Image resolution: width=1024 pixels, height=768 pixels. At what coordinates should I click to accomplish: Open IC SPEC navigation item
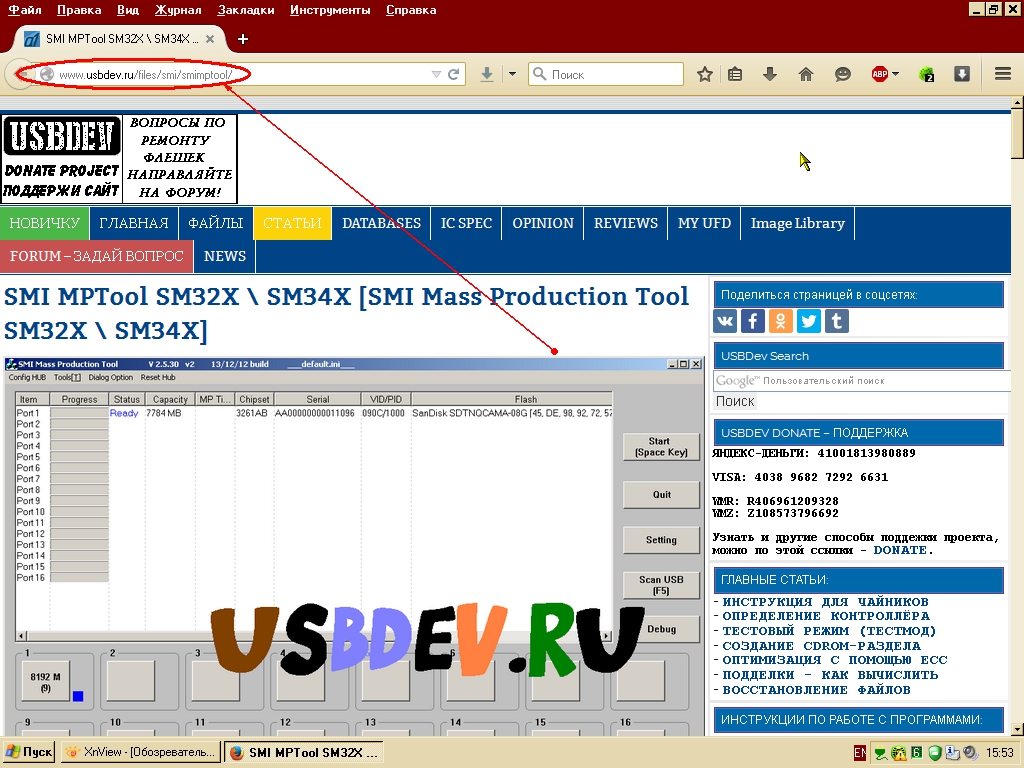466,223
